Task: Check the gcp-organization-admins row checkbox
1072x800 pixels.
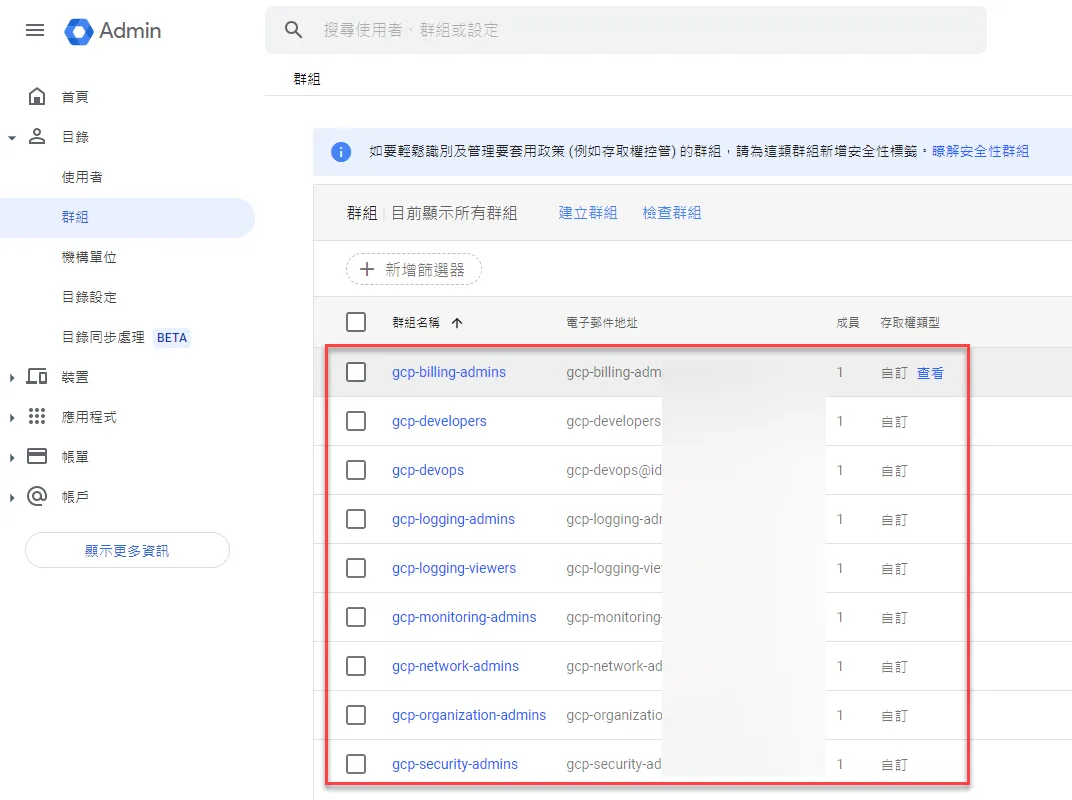Action: (356, 715)
